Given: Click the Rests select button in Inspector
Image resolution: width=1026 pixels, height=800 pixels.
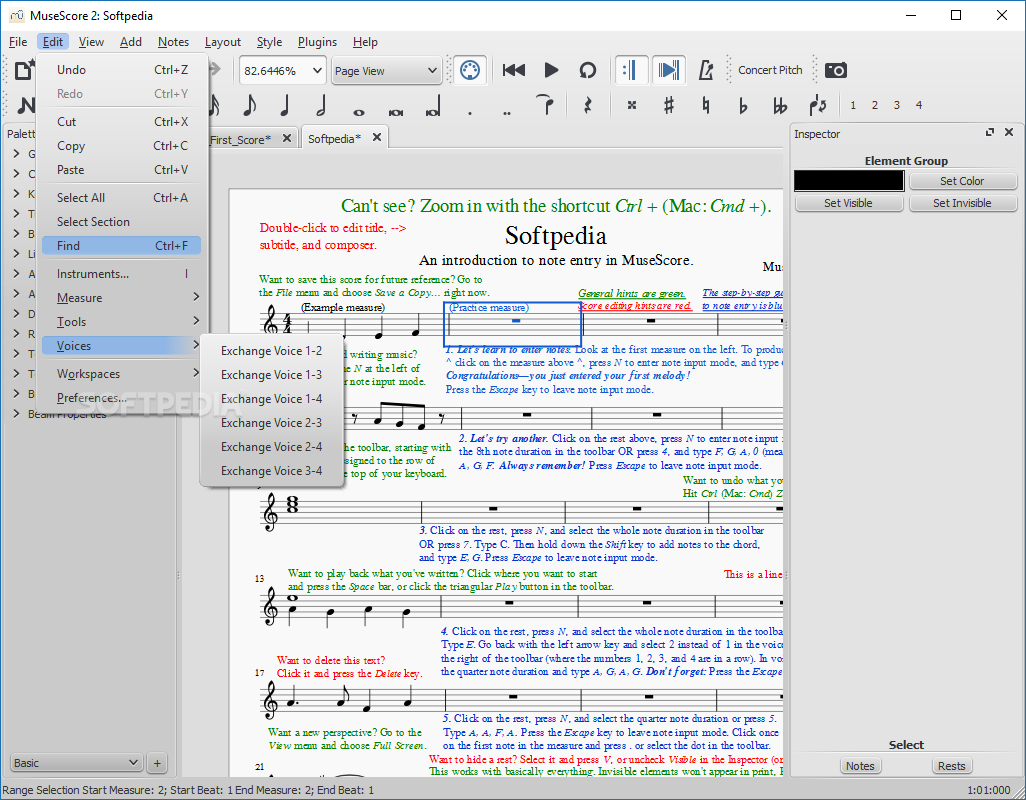Looking at the screenshot, I should 951,765.
